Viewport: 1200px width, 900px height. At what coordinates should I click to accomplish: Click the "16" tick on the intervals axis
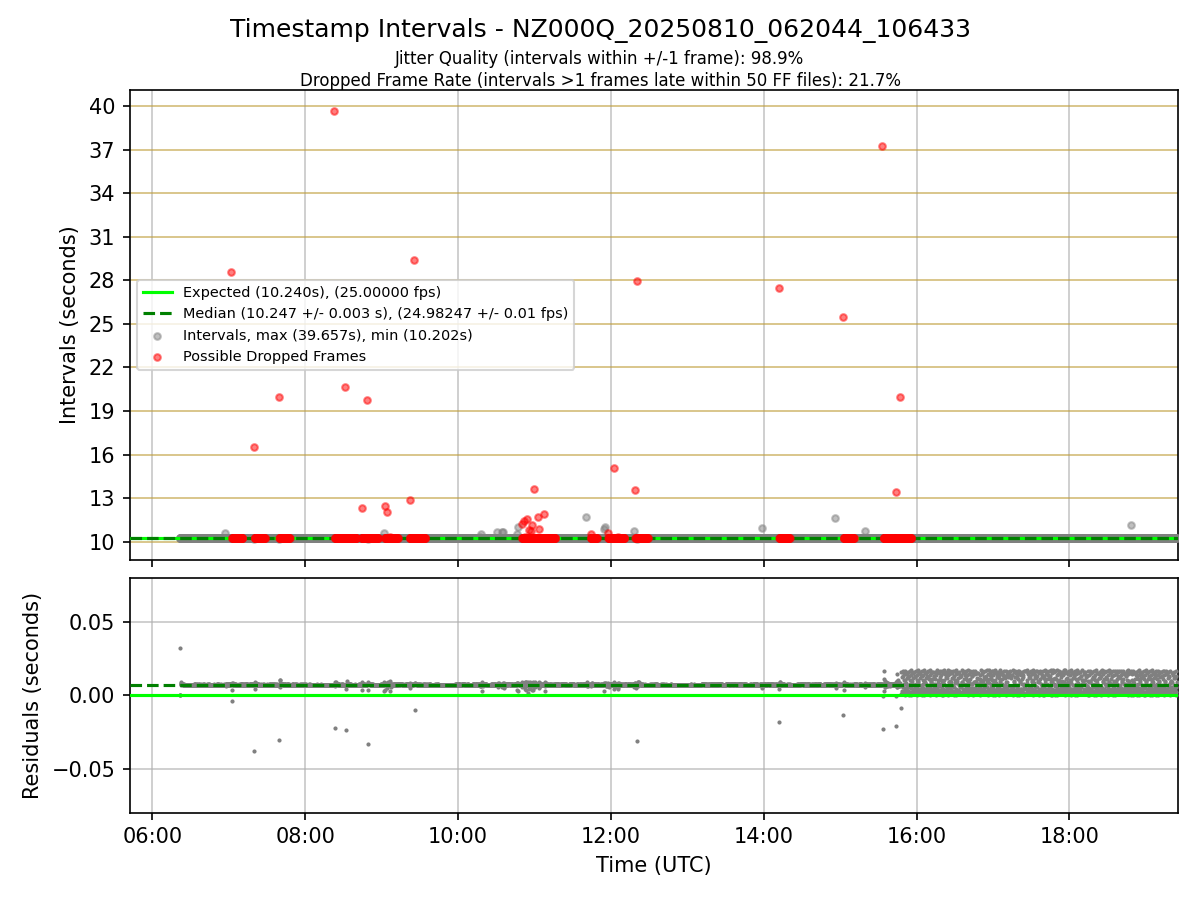(103, 455)
